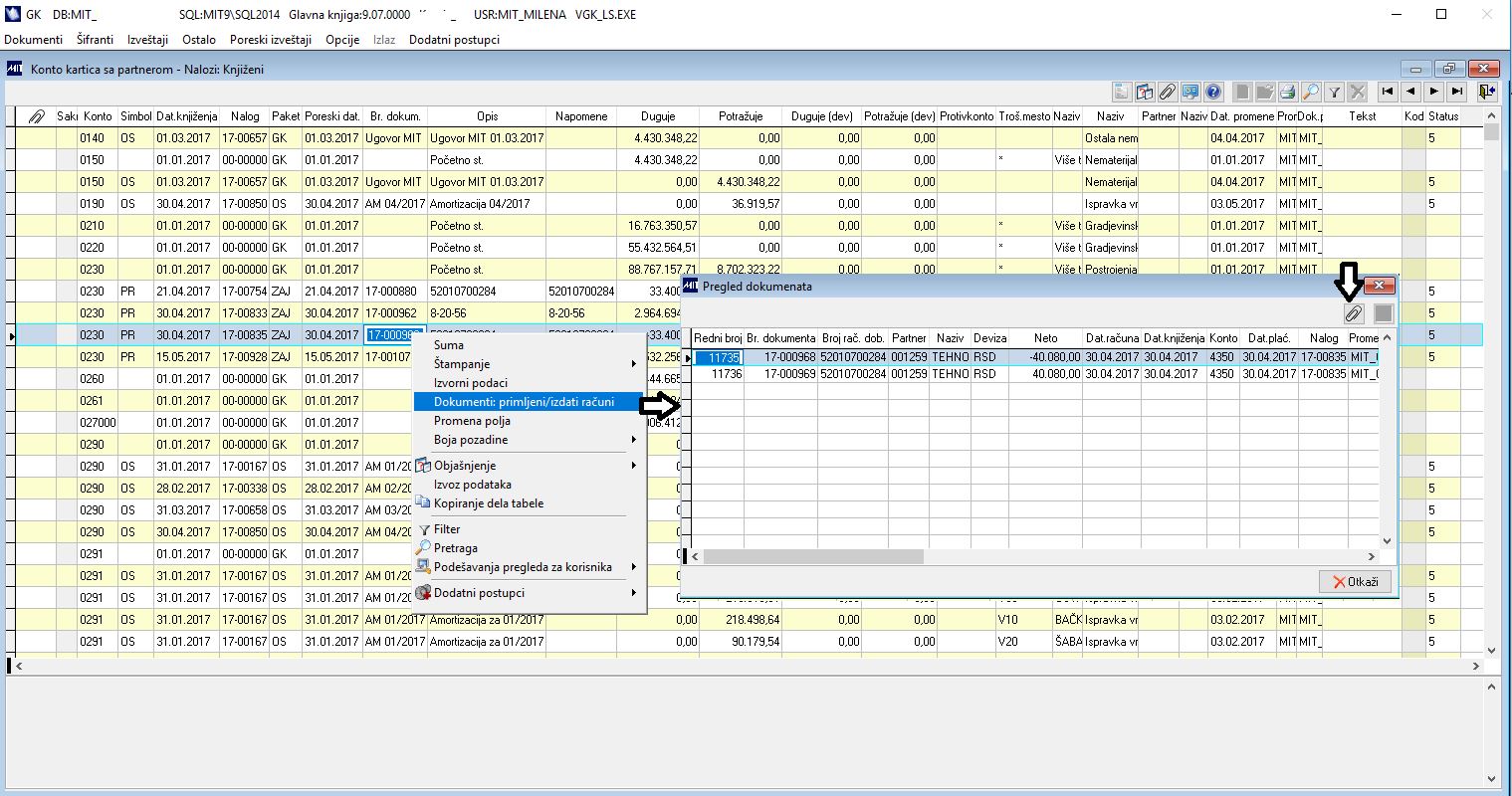Click 40.080,00 Neto value in row 11736
The width and height of the screenshot is (1512, 796).
(1045, 374)
